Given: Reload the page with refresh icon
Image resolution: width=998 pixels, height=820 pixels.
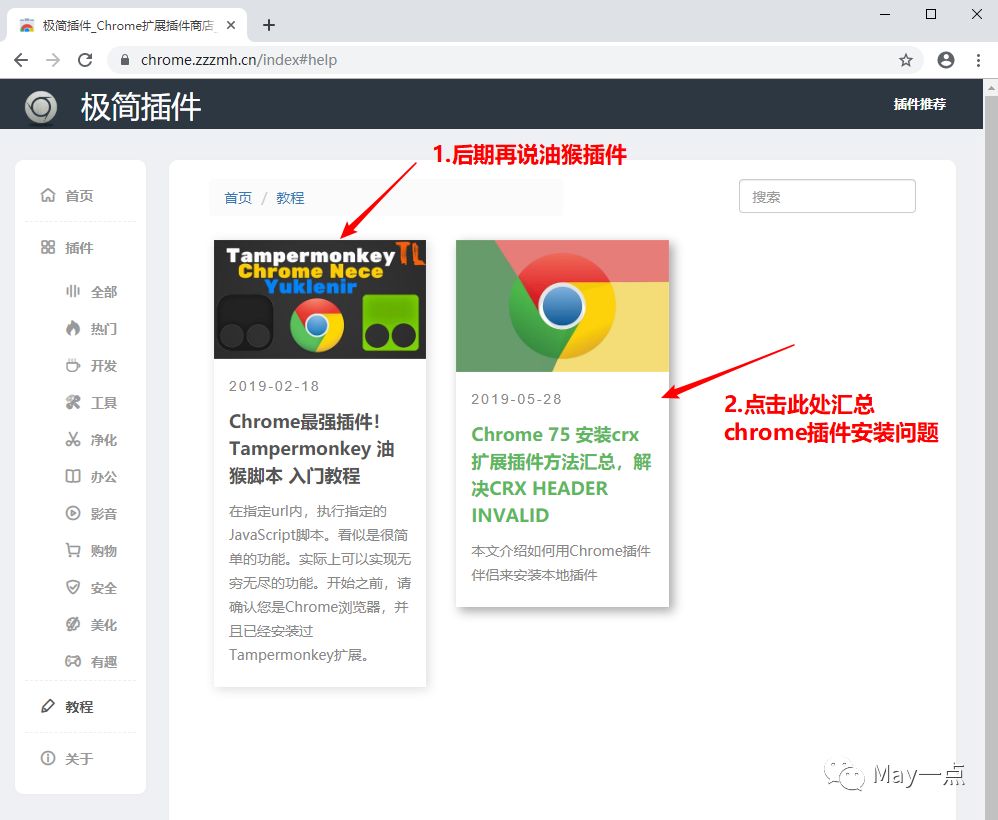Looking at the screenshot, I should [85, 60].
